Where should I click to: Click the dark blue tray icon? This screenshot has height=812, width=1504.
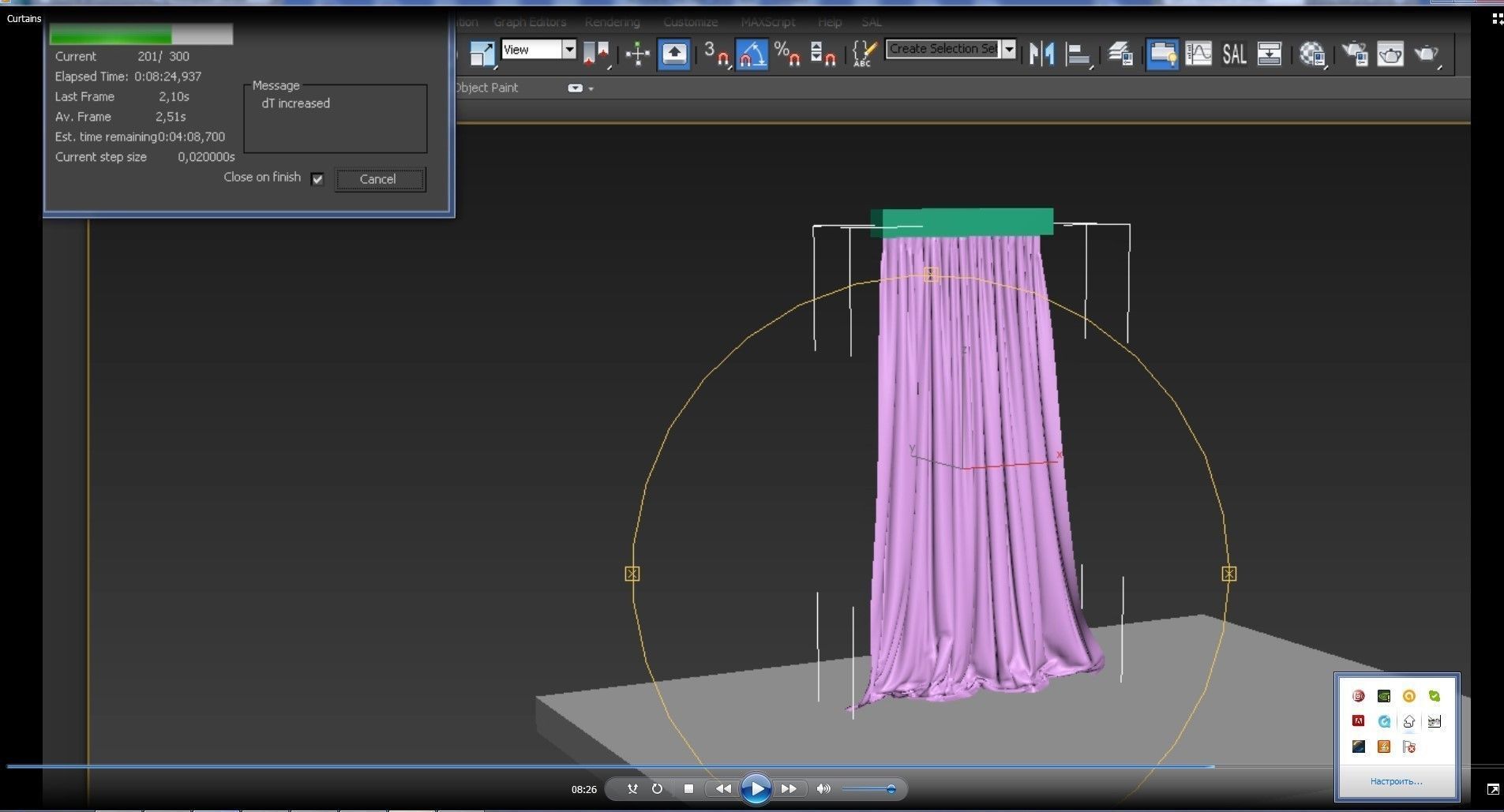pyautogui.click(x=1358, y=747)
